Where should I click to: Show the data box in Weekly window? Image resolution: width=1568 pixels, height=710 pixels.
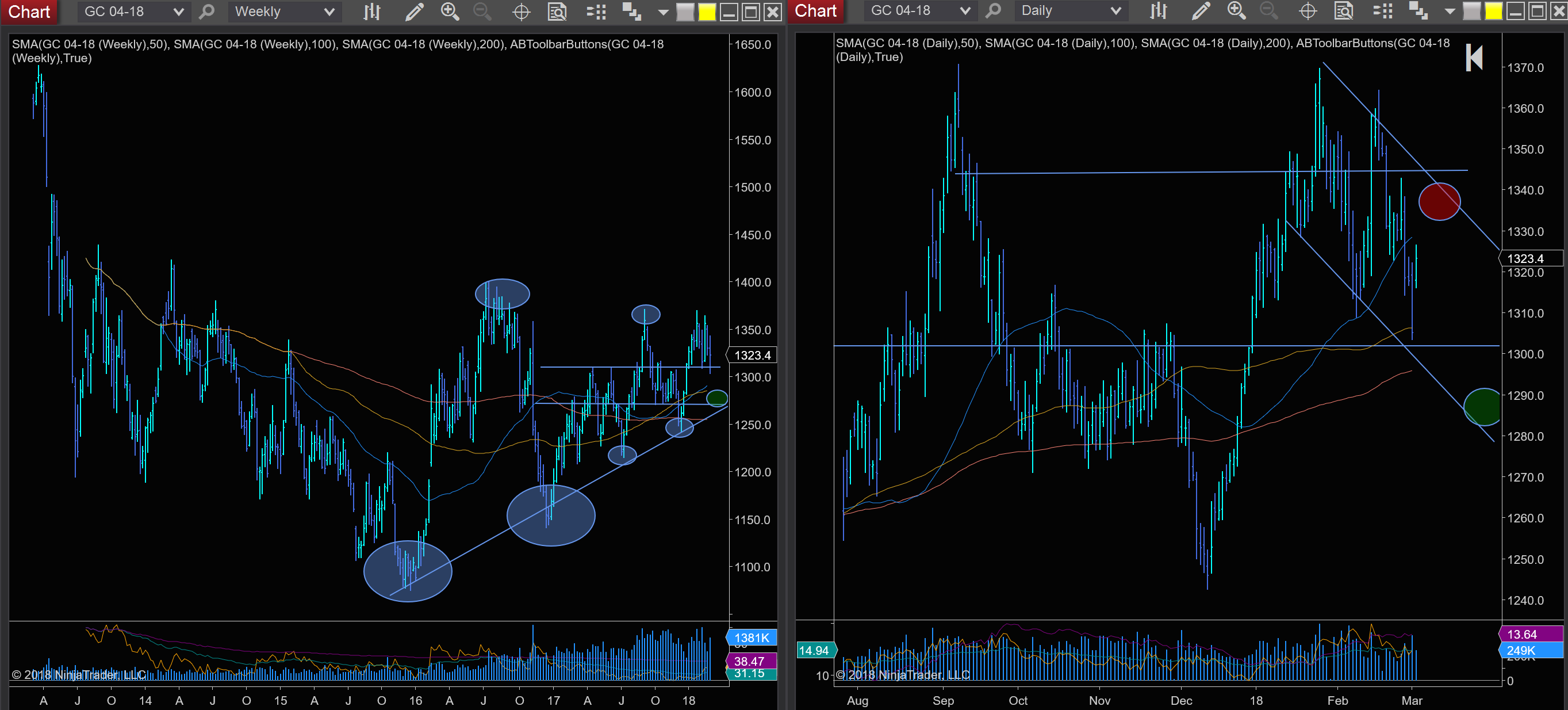[557, 12]
